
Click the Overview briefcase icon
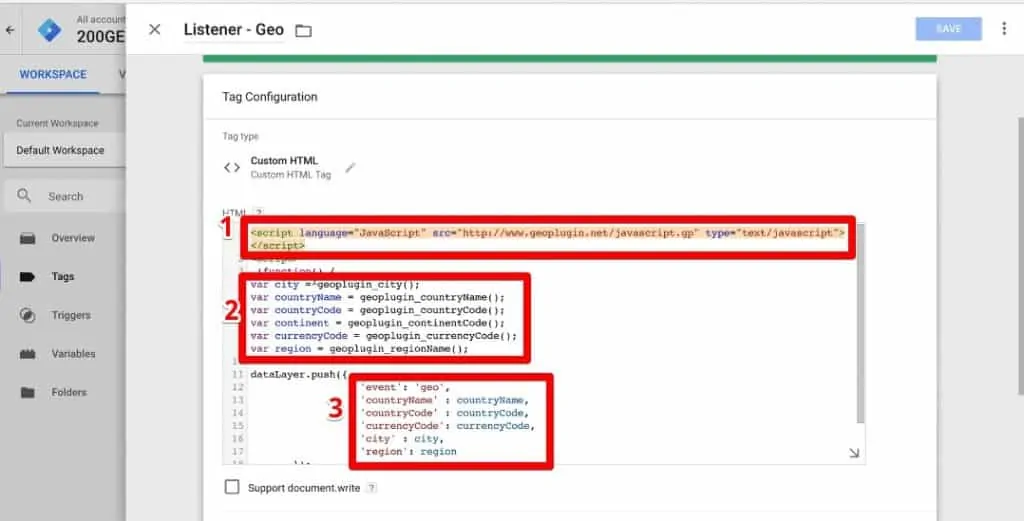[x=27, y=238]
